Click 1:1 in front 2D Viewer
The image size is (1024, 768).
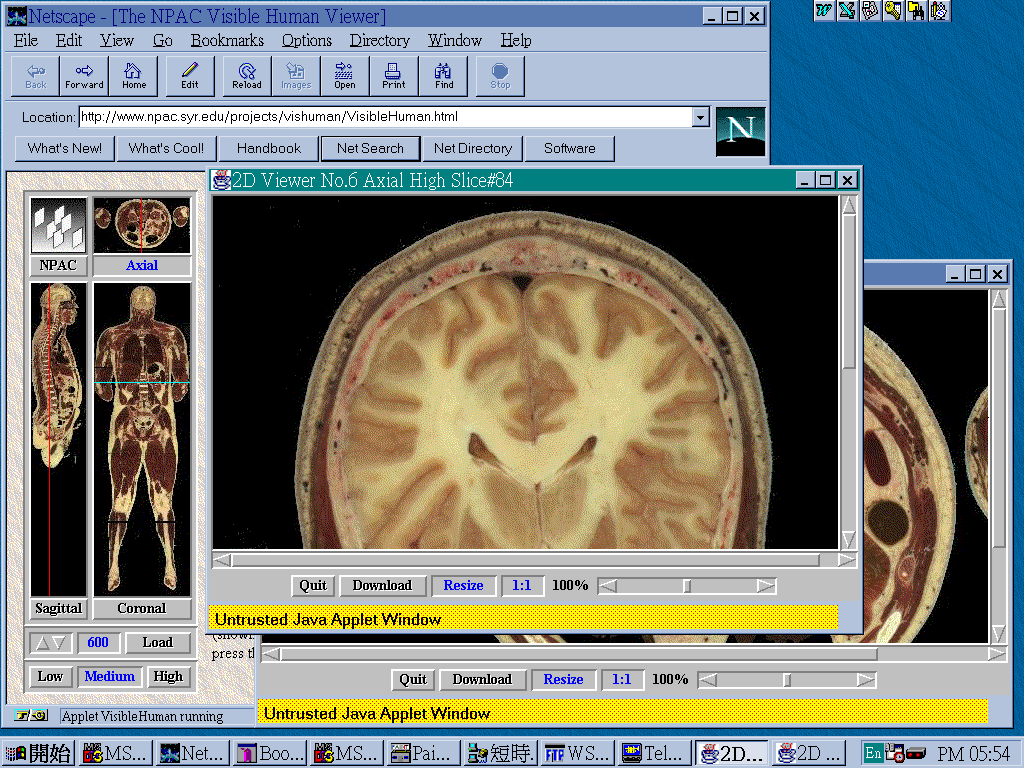(x=521, y=586)
